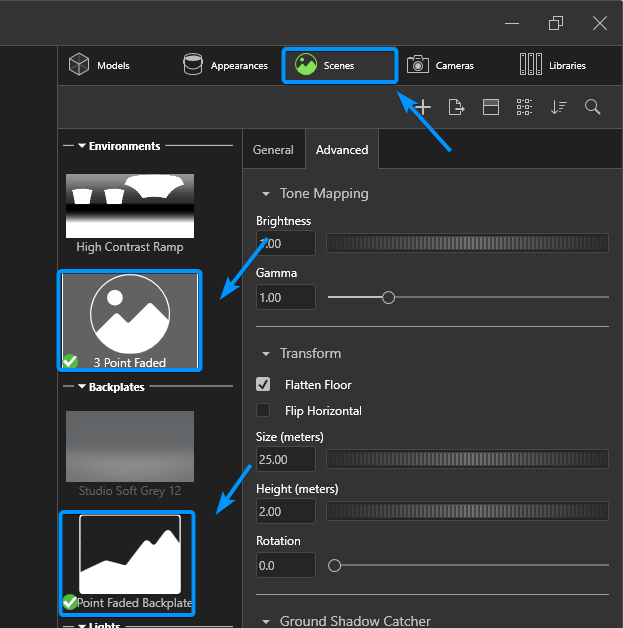Select the 3 Point Faded environment thumbnail
The height and width of the screenshot is (628, 623).
(x=130, y=320)
